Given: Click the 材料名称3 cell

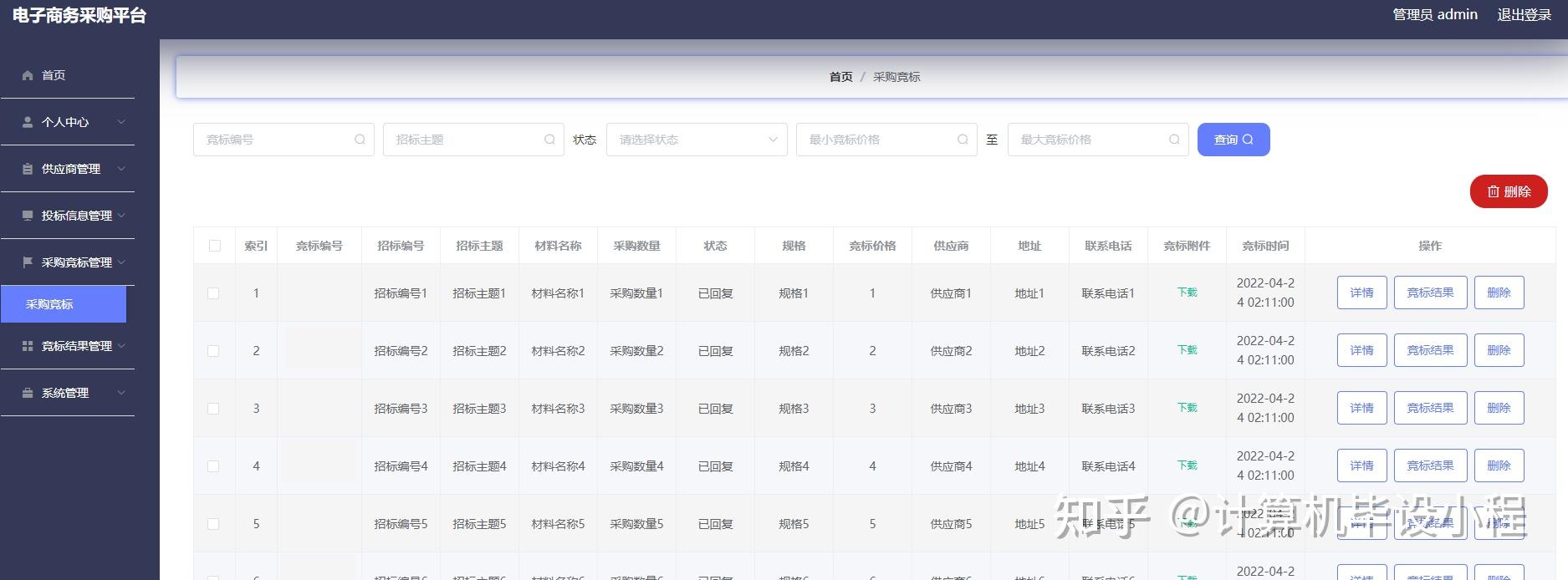Looking at the screenshot, I should pos(558,409).
